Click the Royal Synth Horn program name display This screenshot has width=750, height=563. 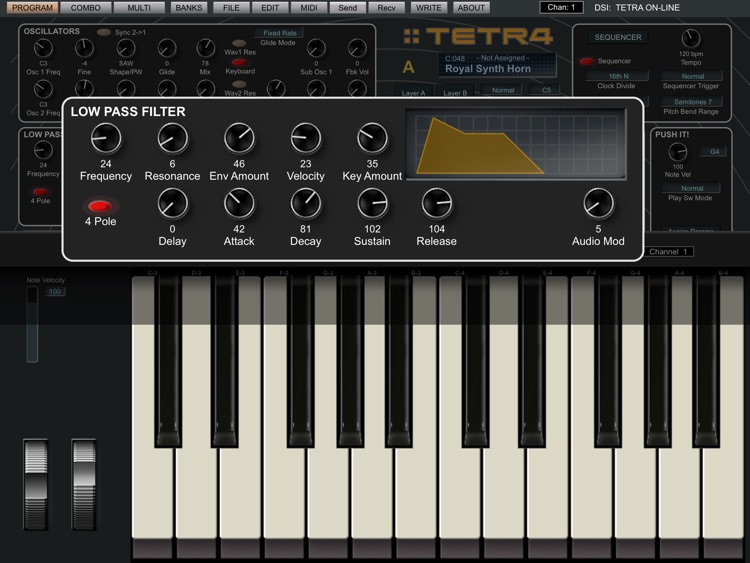(x=497, y=65)
